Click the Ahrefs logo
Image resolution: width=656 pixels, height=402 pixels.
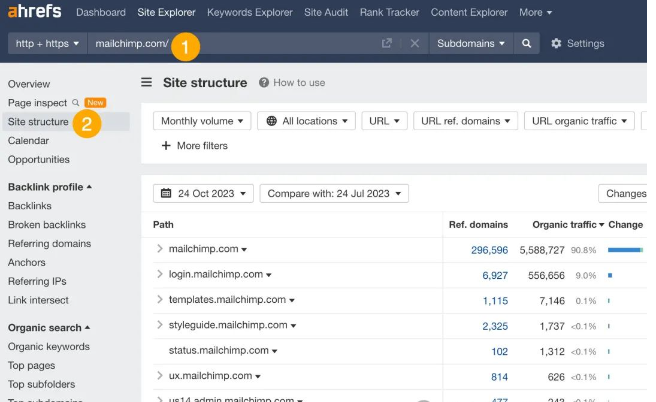pos(34,12)
